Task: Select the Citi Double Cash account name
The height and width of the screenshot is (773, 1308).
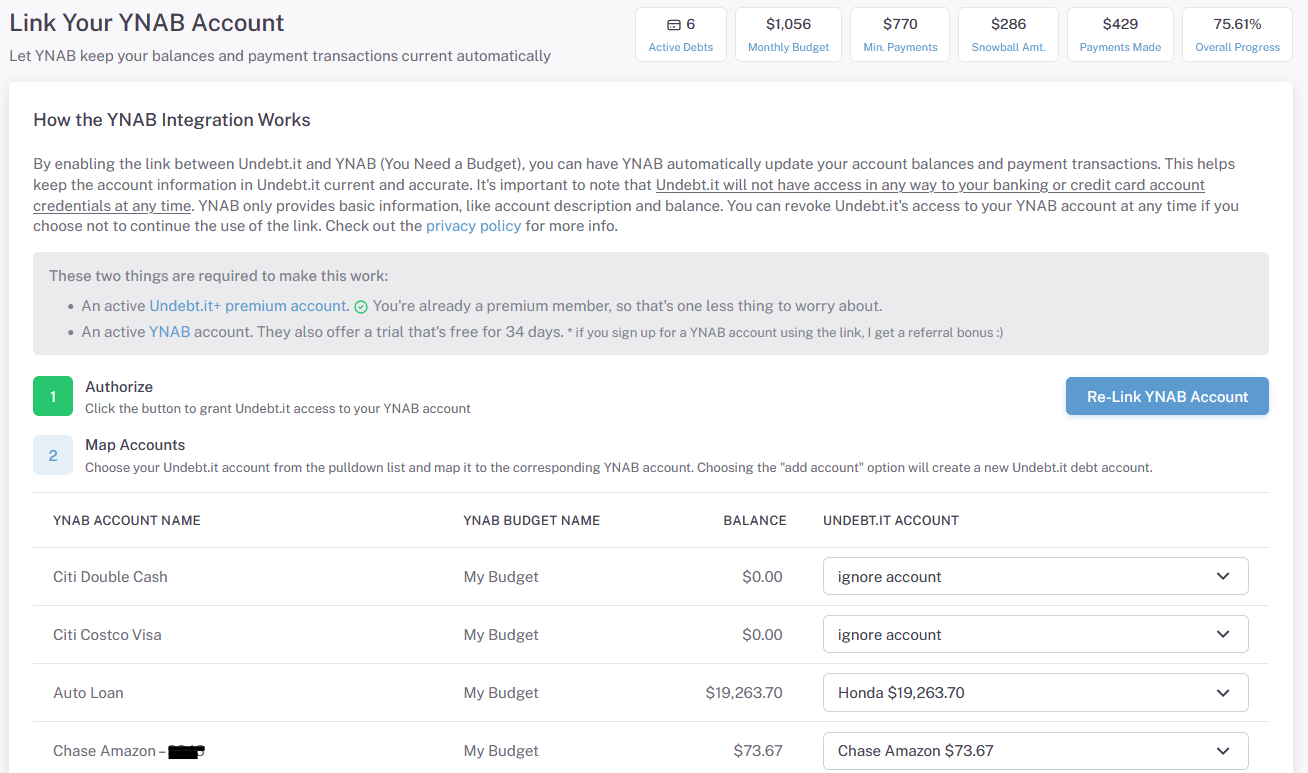Action: point(110,577)
